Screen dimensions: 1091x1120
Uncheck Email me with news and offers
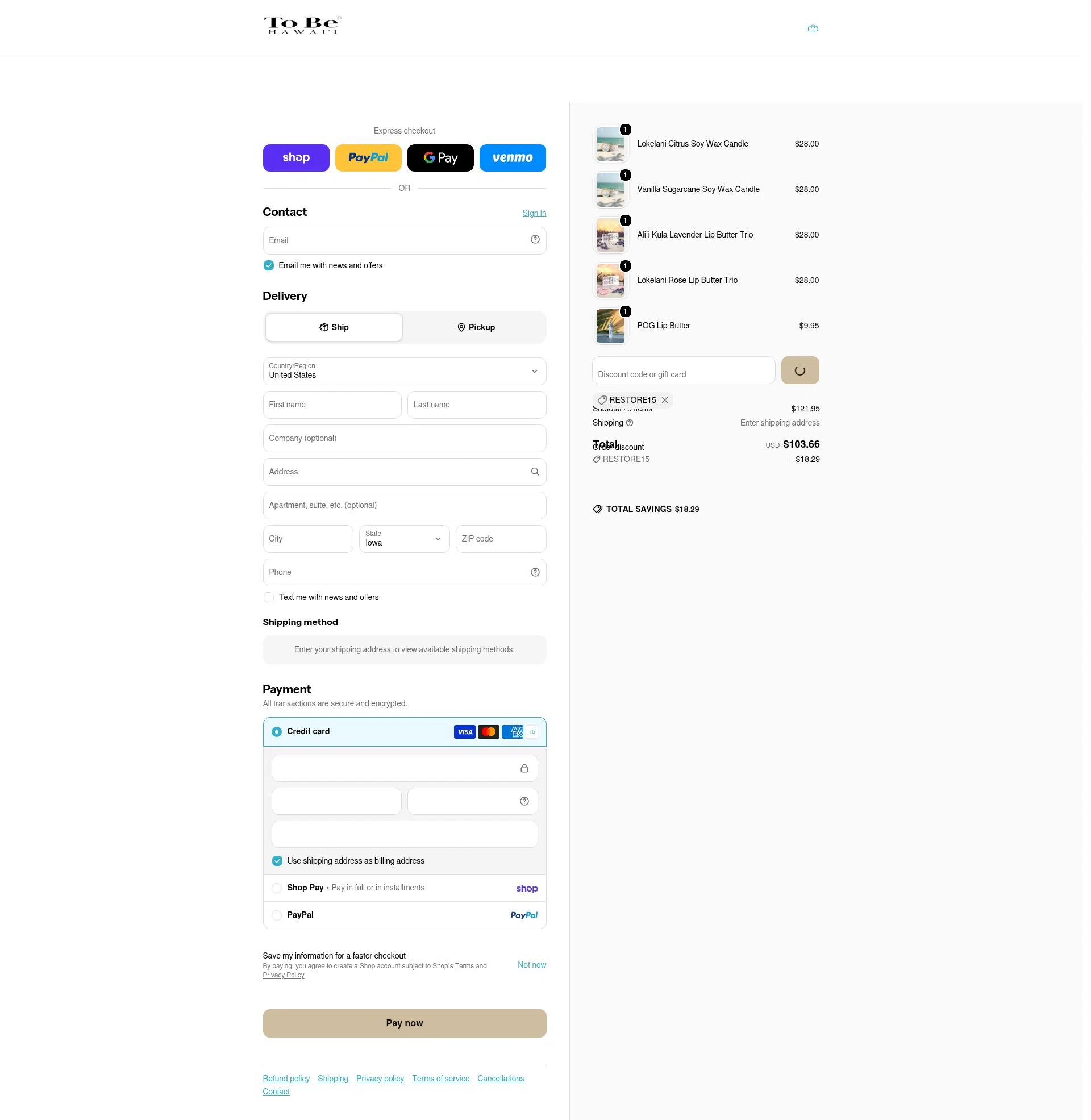pos(268,266)
